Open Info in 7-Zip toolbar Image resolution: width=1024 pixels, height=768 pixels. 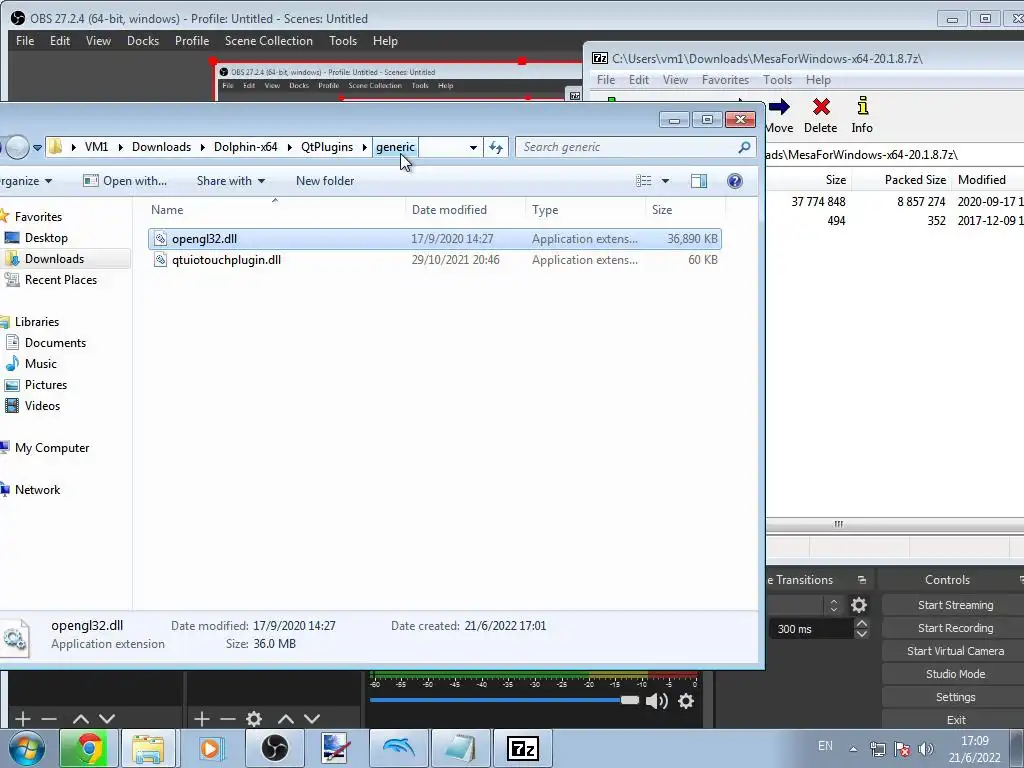862,116
